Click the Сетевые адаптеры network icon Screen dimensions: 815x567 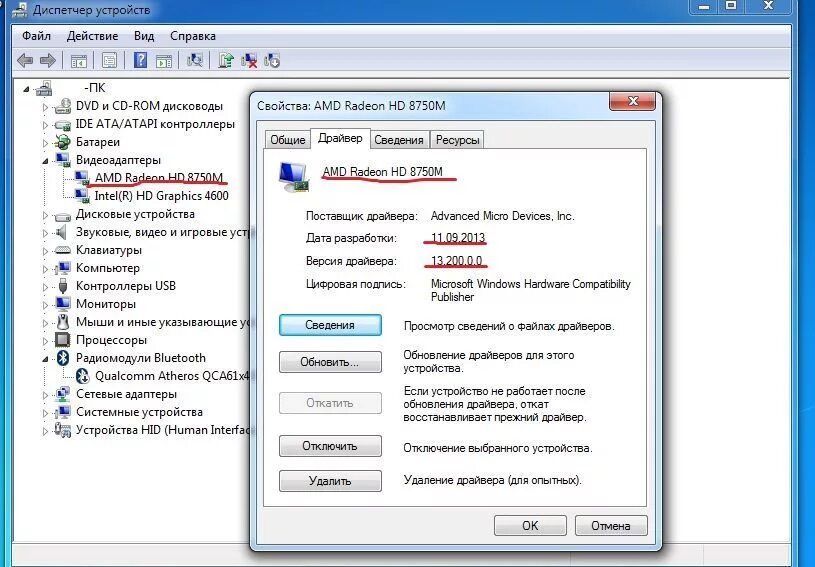click(x=63, y=394)
